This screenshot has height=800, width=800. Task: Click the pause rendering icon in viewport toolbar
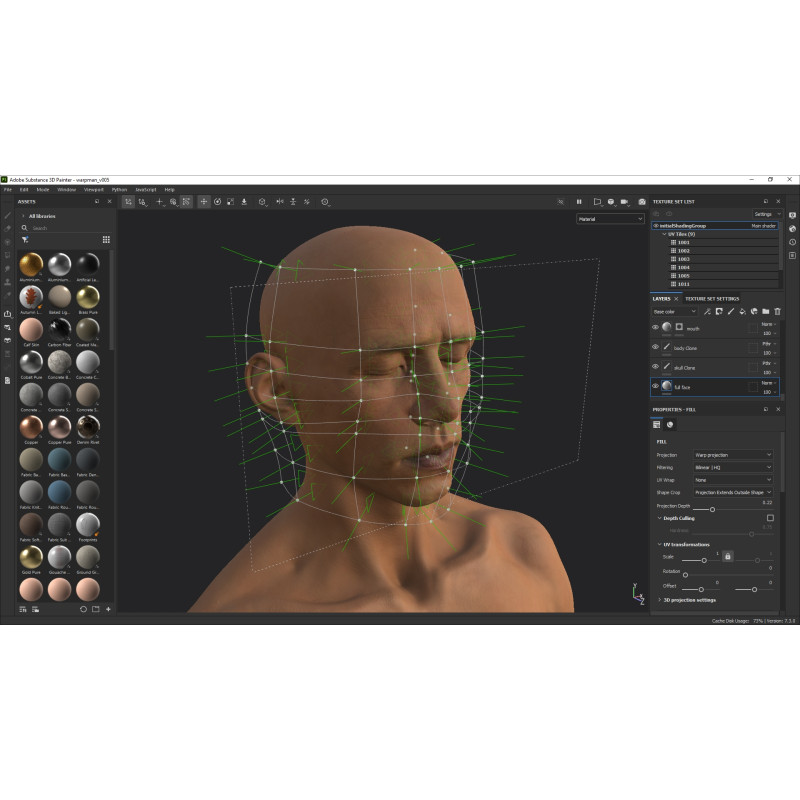click(578, 202)
